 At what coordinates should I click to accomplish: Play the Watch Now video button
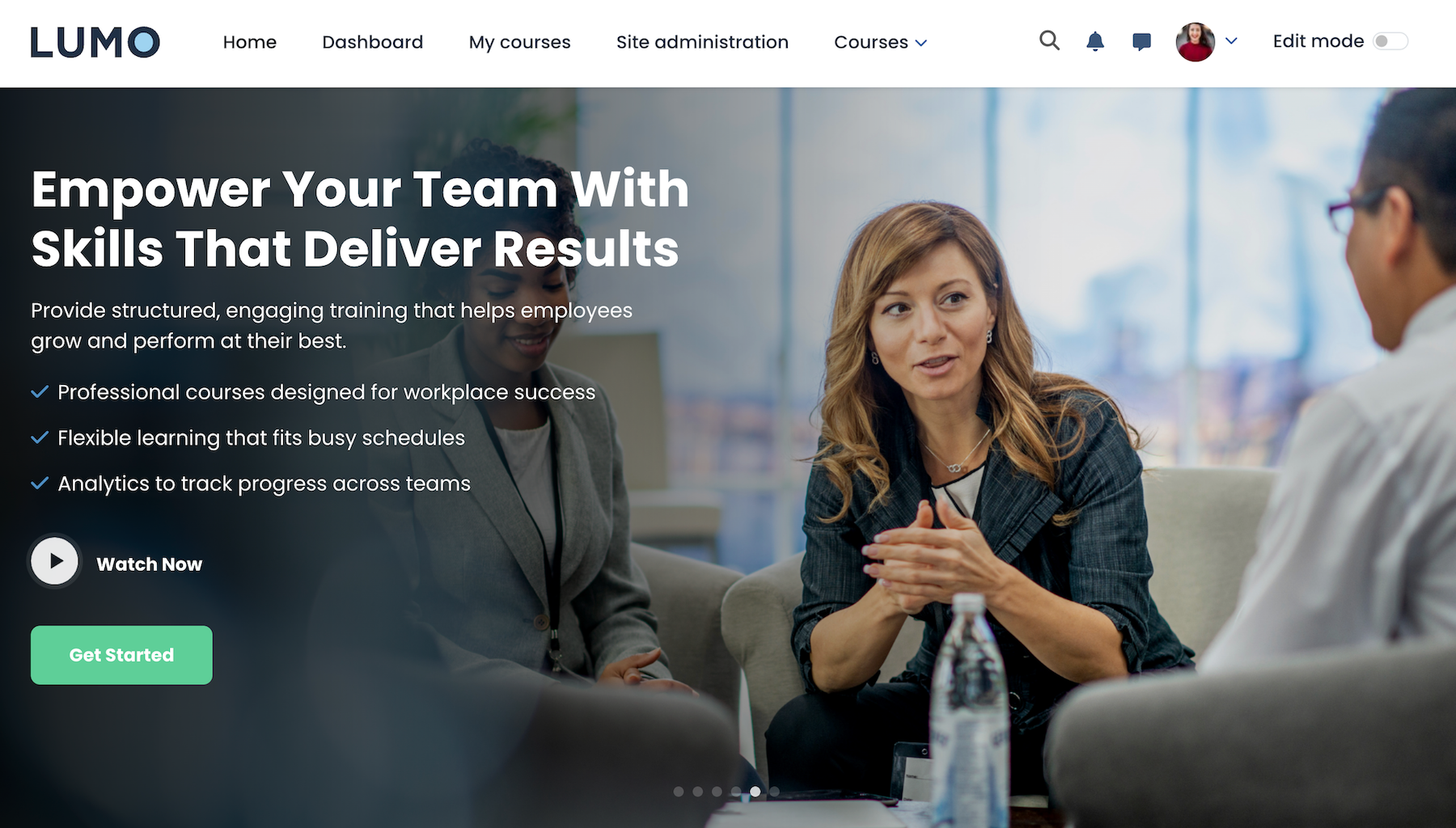point(54,560)
